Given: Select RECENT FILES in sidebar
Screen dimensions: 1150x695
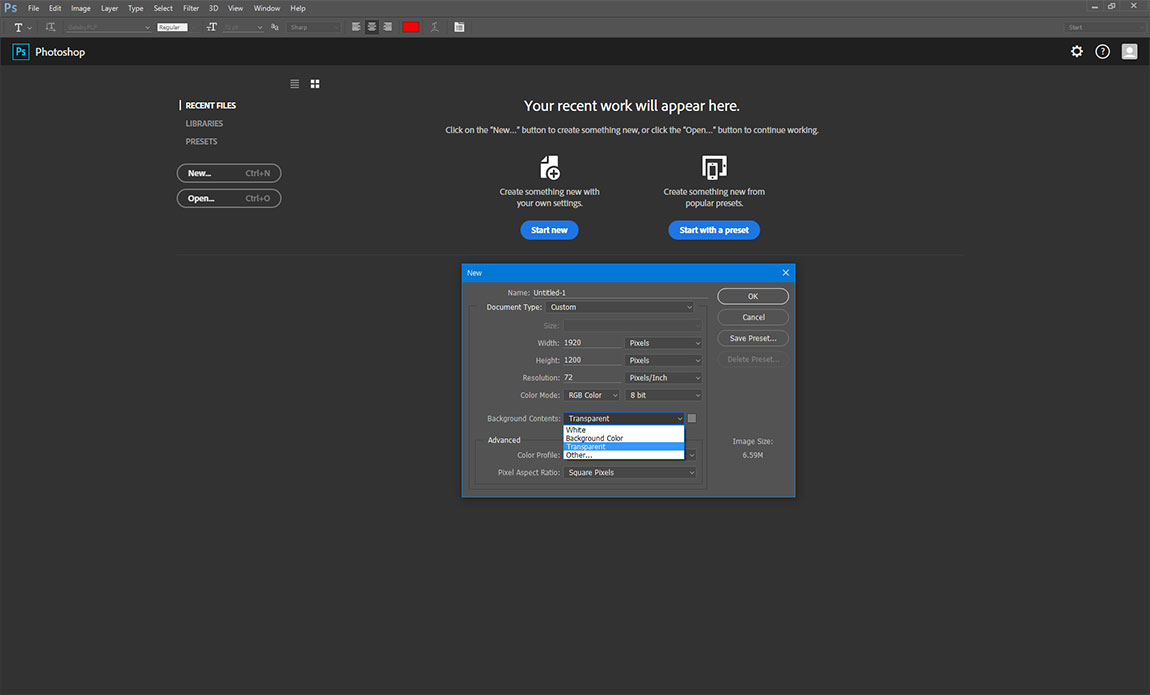Looking at the screenshot, I should click(x=210, y=106).
